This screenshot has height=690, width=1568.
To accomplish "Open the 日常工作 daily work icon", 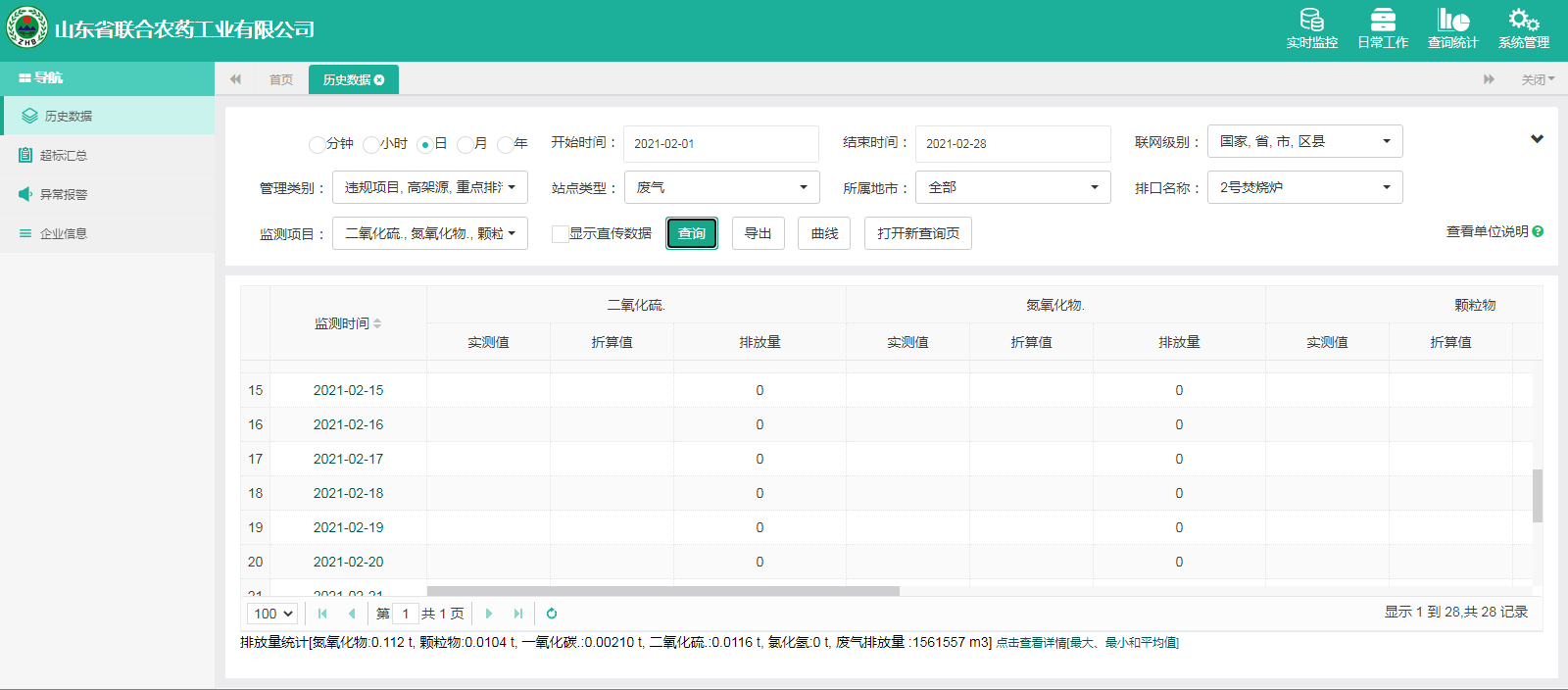I will [x=1382, y=20].
